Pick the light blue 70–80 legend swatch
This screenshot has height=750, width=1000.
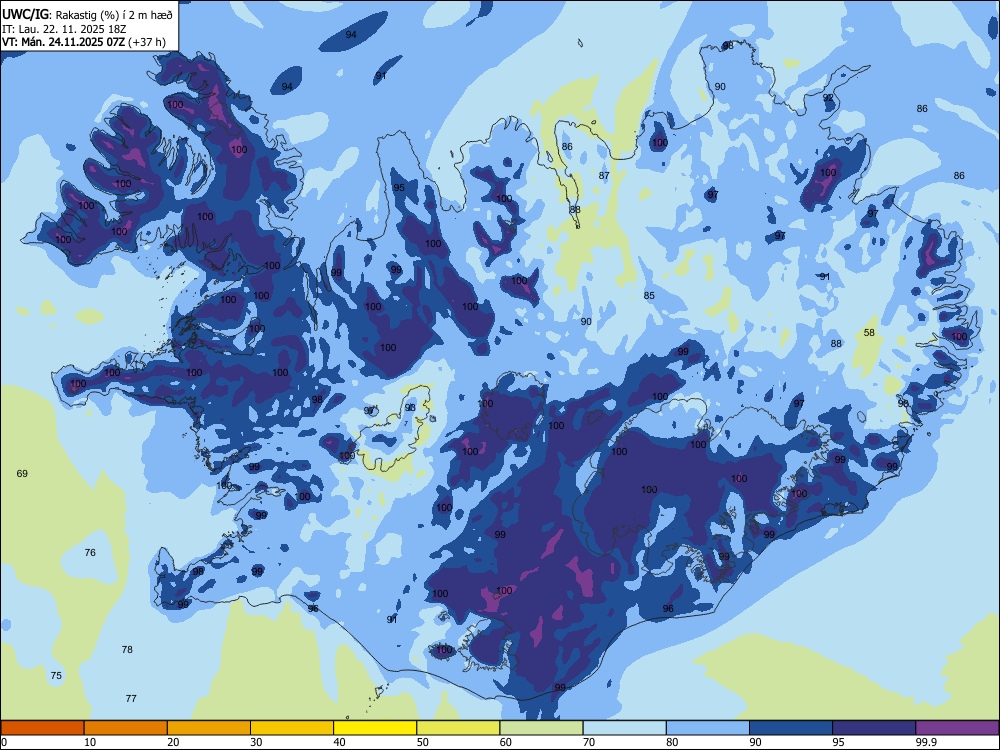tap(624, 728)
